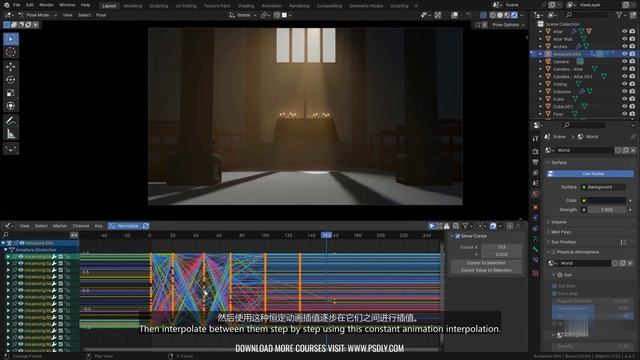Hide the Camera object with eye icon
The width and height of the screenshot is (640, 360).
coord(624,62)
